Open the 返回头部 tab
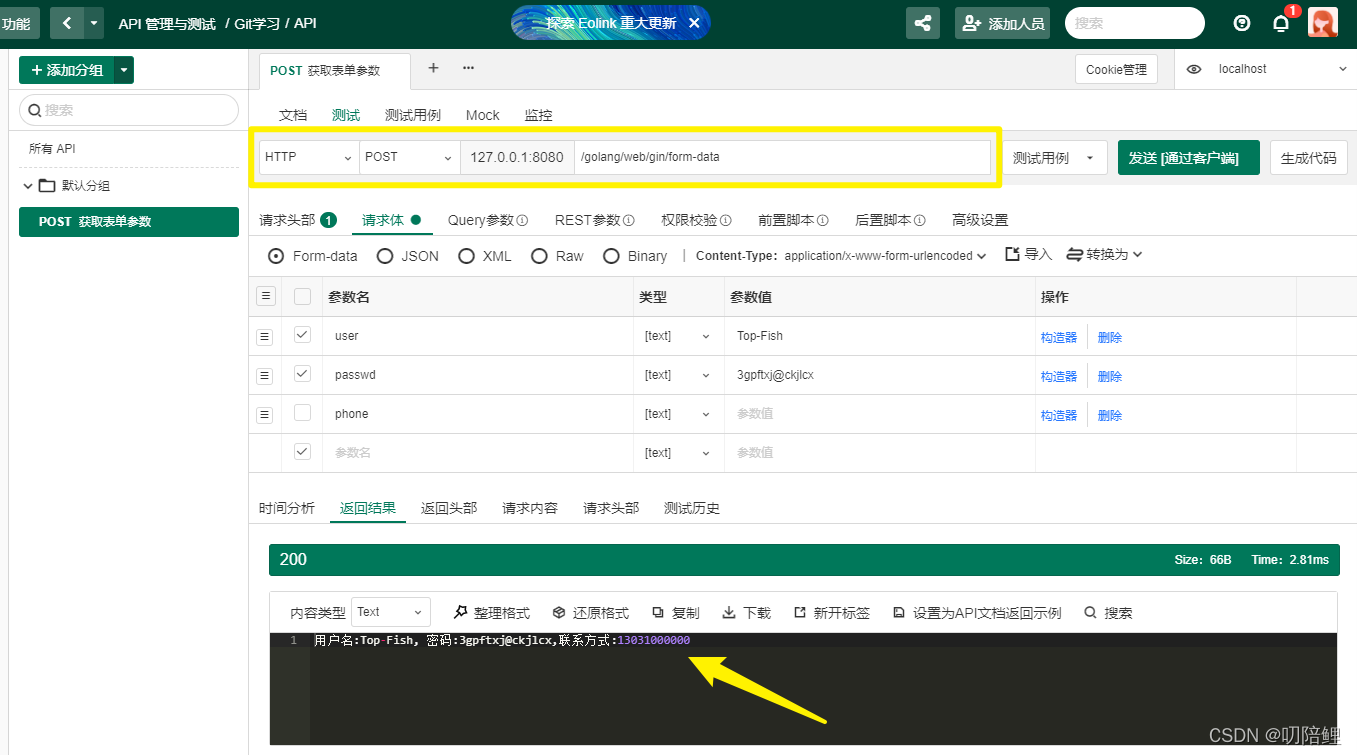 coord(449,508)
